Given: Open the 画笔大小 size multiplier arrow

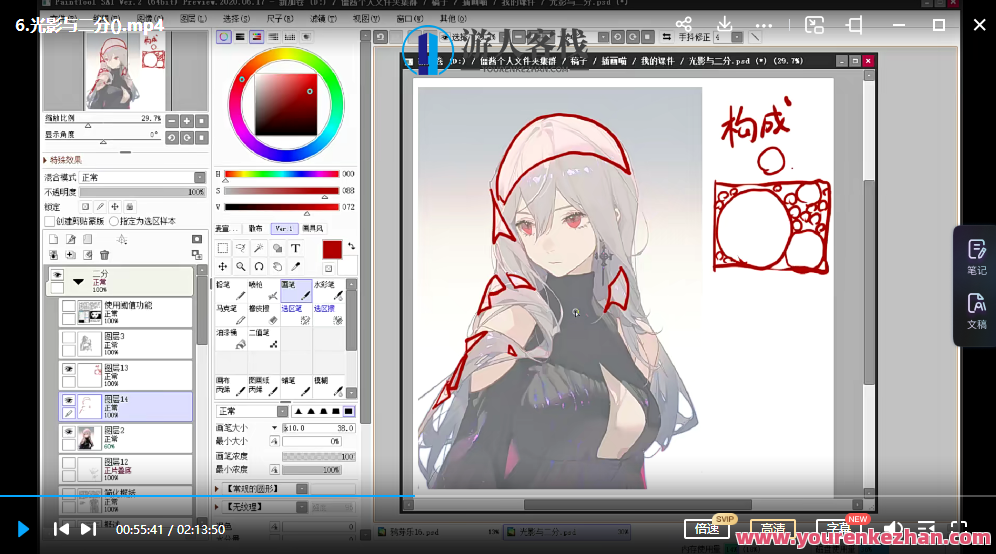Looking at the screenshot, I should coord(274,428).
